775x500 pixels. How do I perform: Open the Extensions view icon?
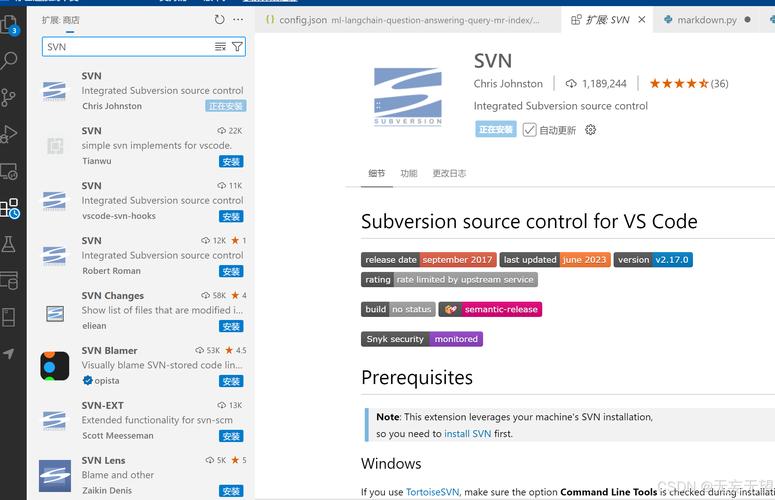tap(9, 208)
